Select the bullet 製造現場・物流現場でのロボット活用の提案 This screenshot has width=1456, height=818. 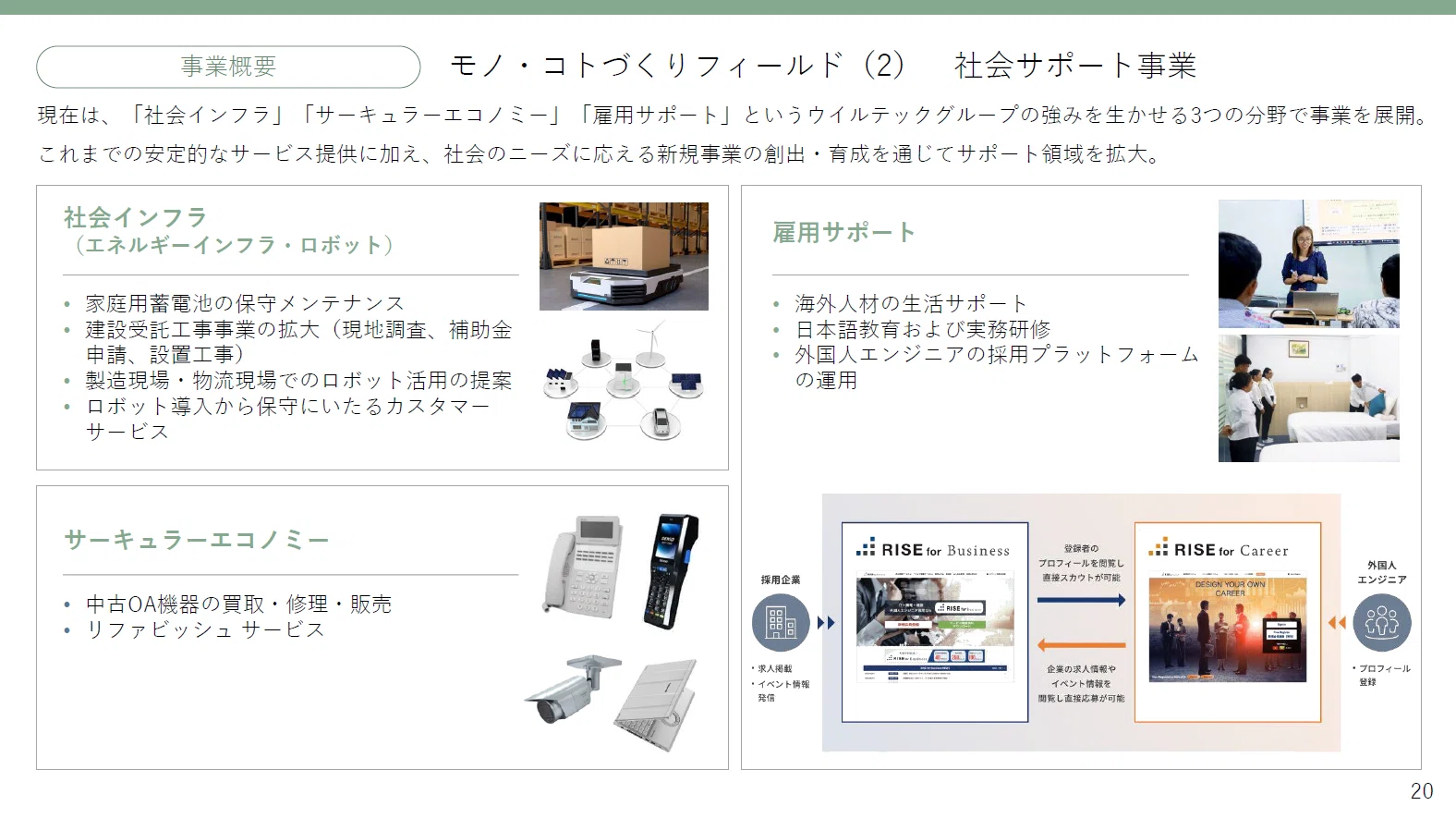[x=298, y=380]
